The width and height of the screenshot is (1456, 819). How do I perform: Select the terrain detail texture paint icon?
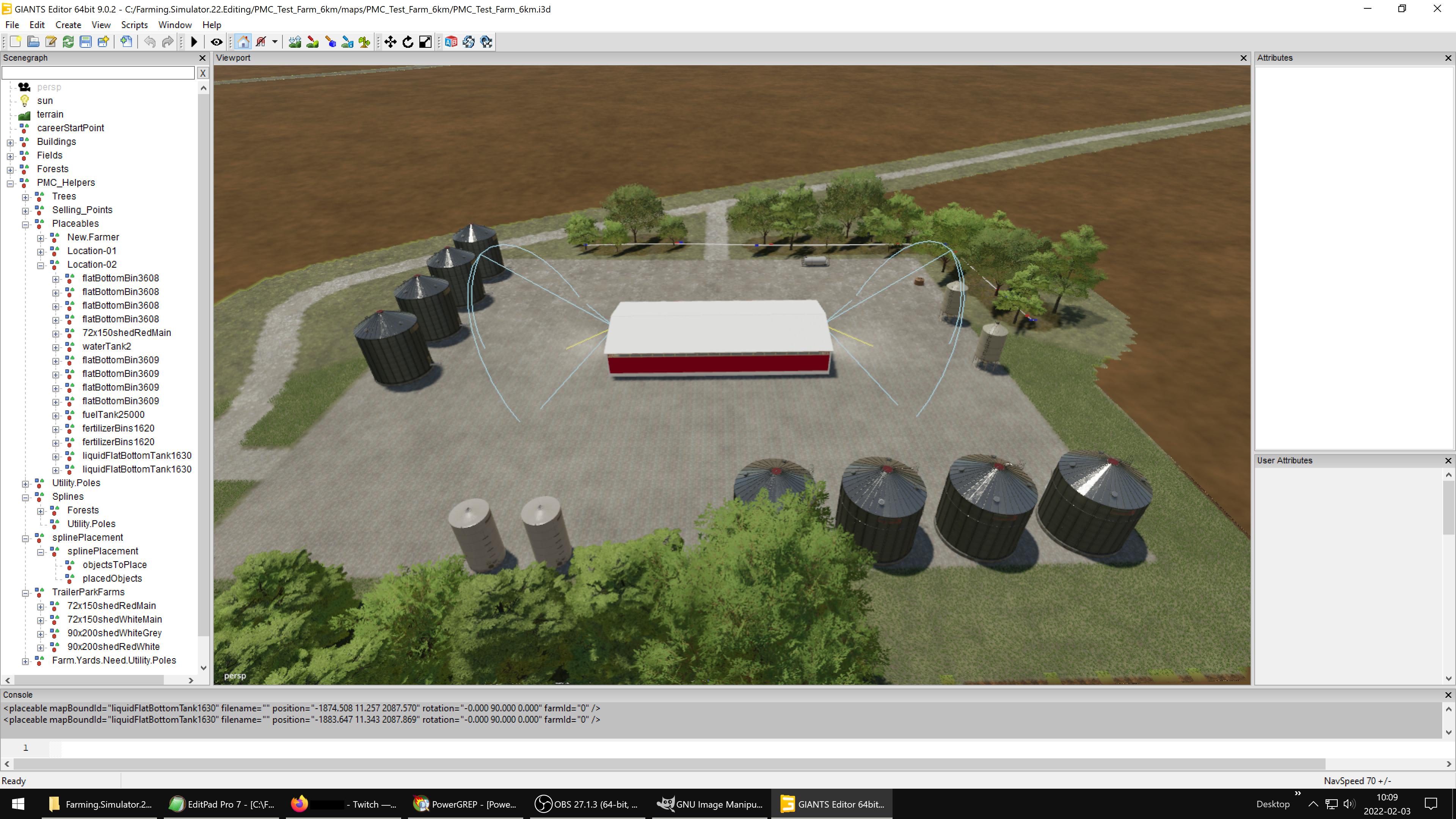pyautogui.click(x=312, y=42)
